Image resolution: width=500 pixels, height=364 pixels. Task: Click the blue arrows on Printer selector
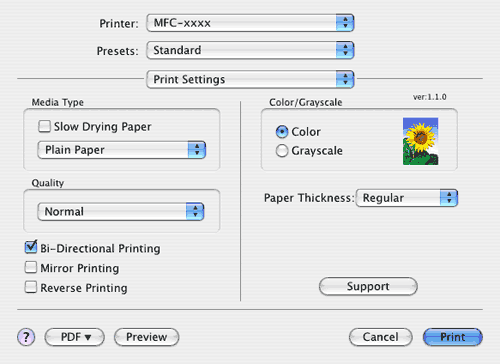pos(345,23)
